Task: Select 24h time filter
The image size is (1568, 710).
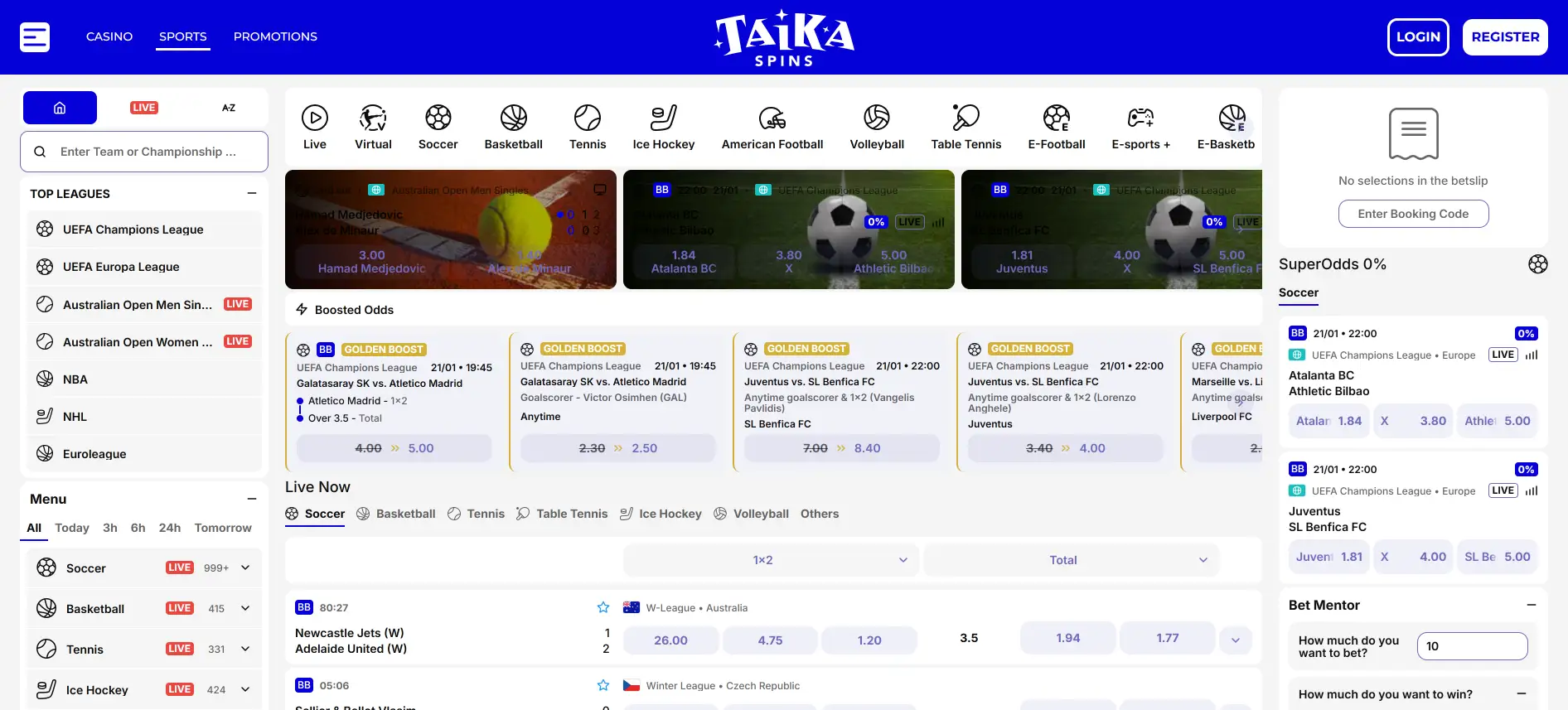Action: click(170, 528)
